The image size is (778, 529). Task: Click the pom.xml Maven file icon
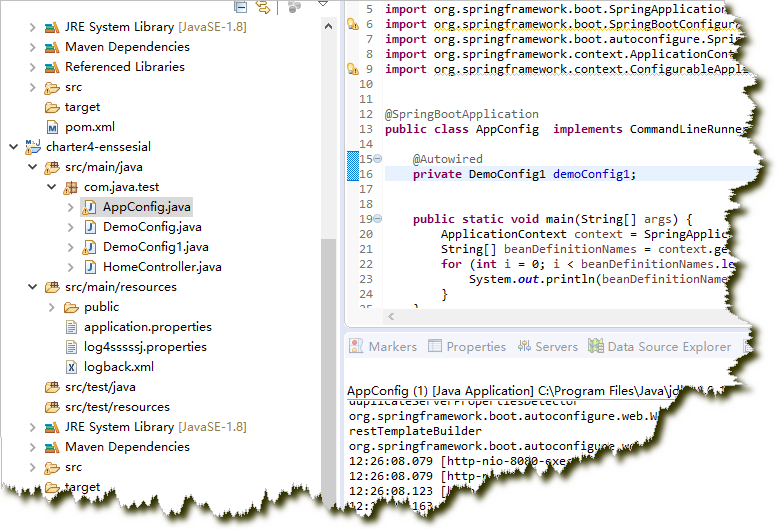point(52,128)
